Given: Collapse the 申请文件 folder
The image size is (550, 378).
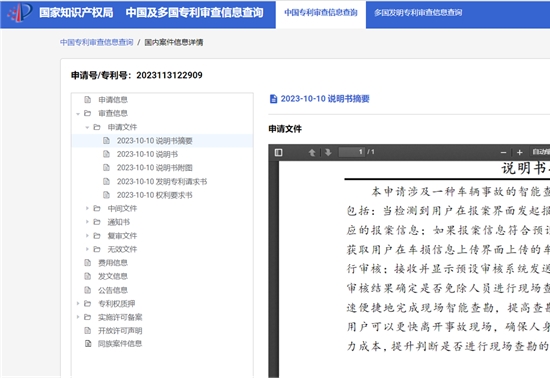Looking at the screenshot, I should 87,127.
